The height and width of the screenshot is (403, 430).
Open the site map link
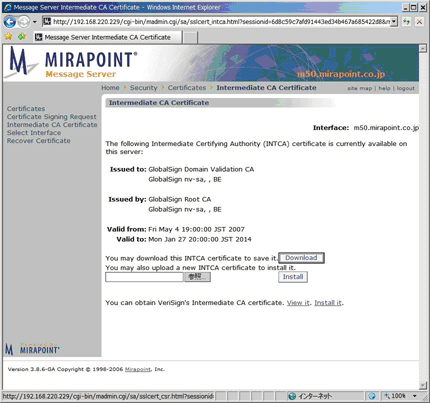click(x=359, y=88)
